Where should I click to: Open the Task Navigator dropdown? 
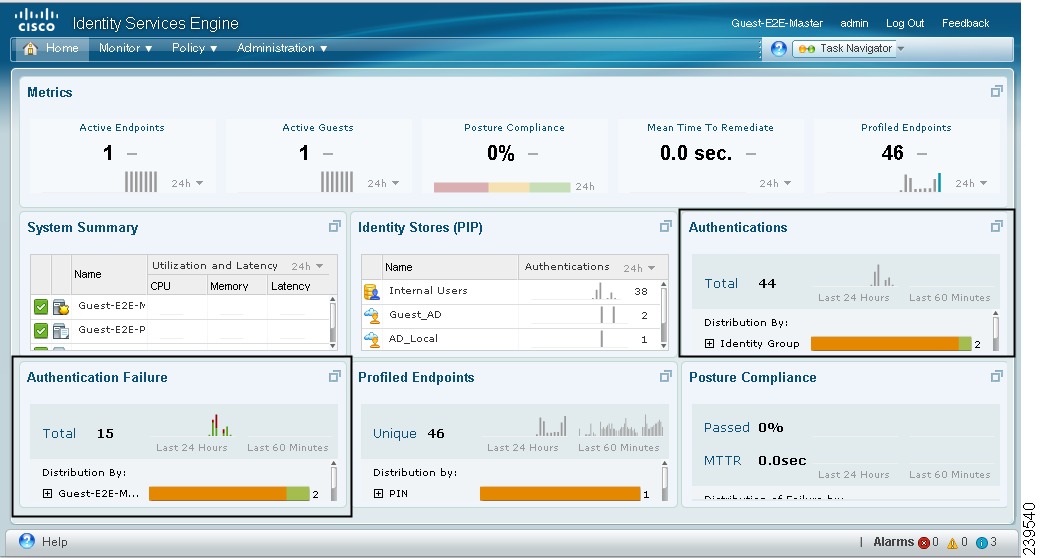[901, 48]
